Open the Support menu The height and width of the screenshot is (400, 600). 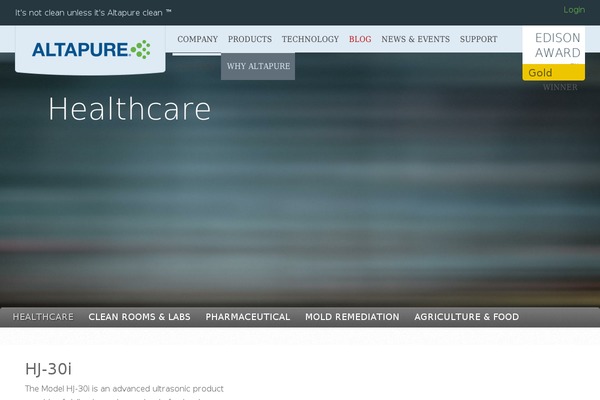(x=478, y=39)
